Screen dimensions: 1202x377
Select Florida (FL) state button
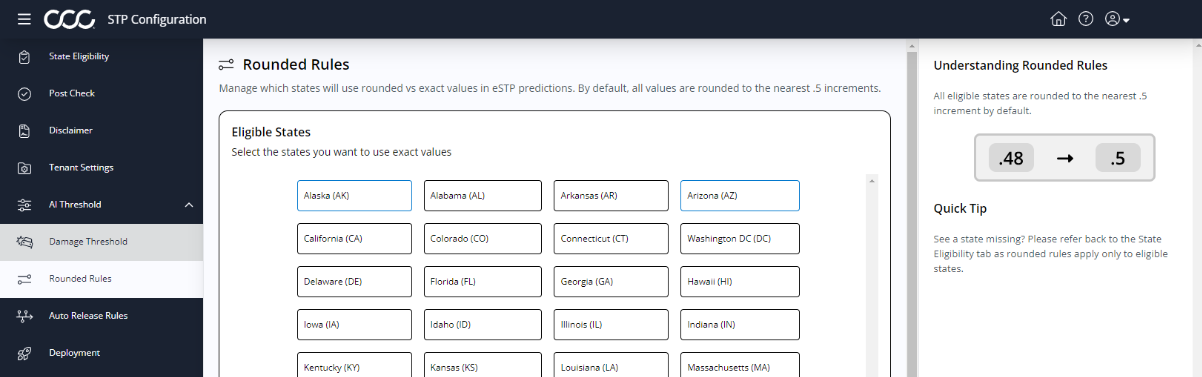[x=482, y=282]
